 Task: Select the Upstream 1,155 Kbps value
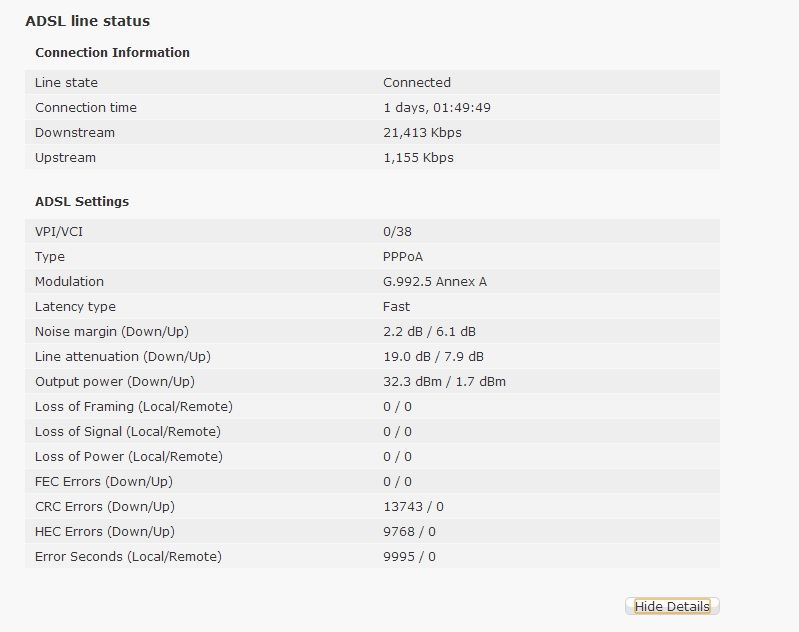pos(418,157)
